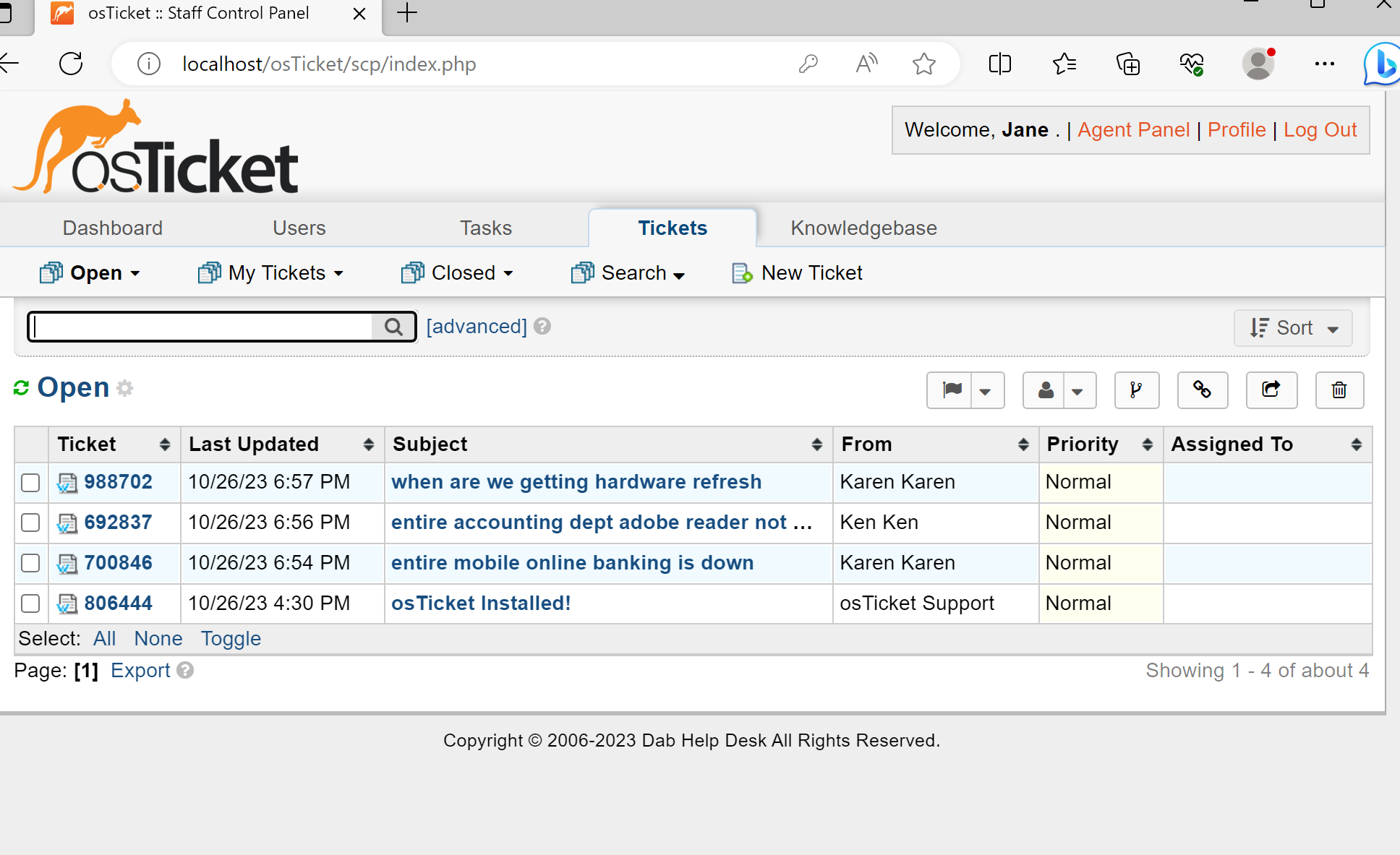Toggle selection of ticket 700846's checkbox
1400x855 pixels.
coord(30,563)
